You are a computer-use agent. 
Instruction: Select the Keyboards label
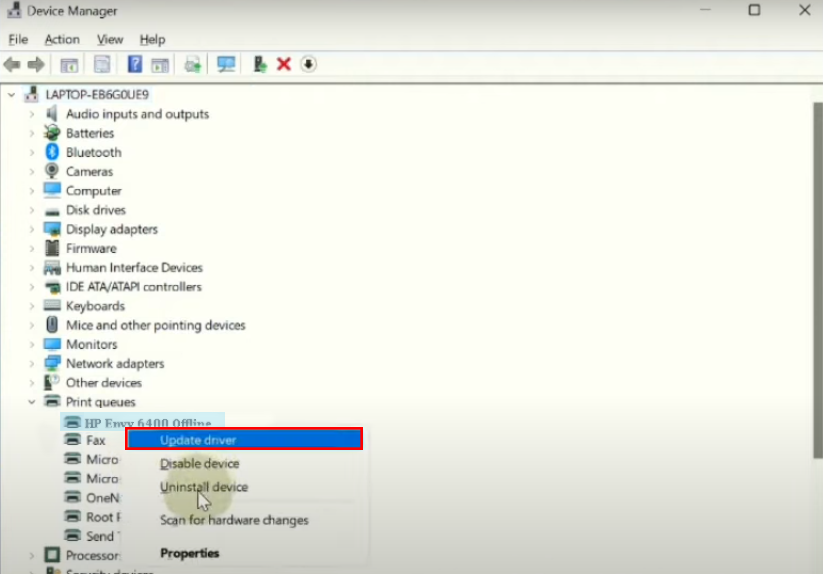click(95, 306)
